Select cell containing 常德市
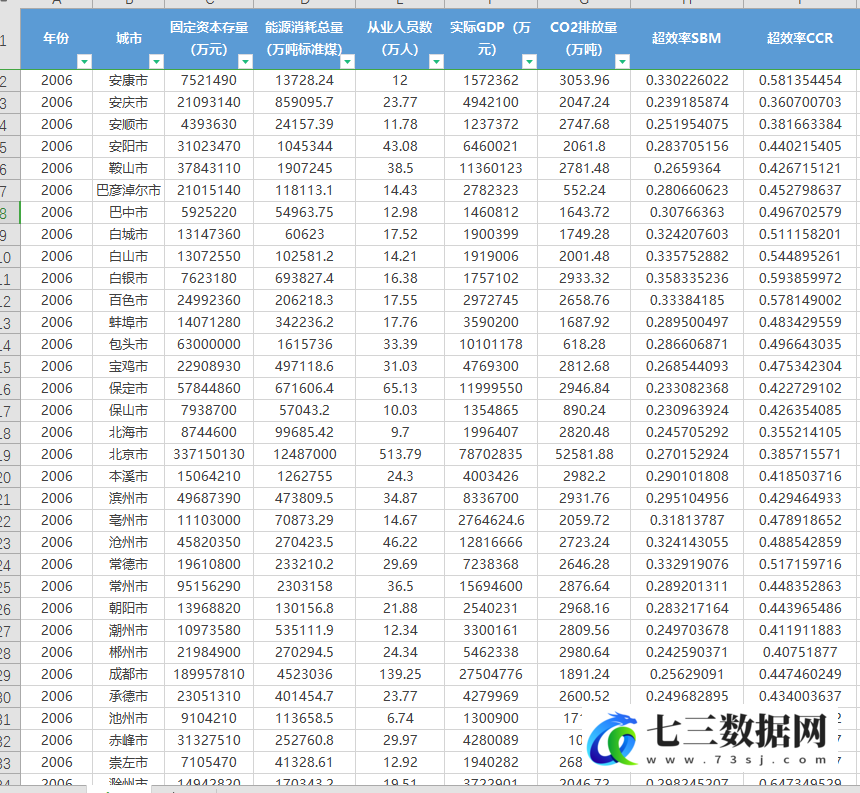The image size is (860, 793). pos(129,564)
